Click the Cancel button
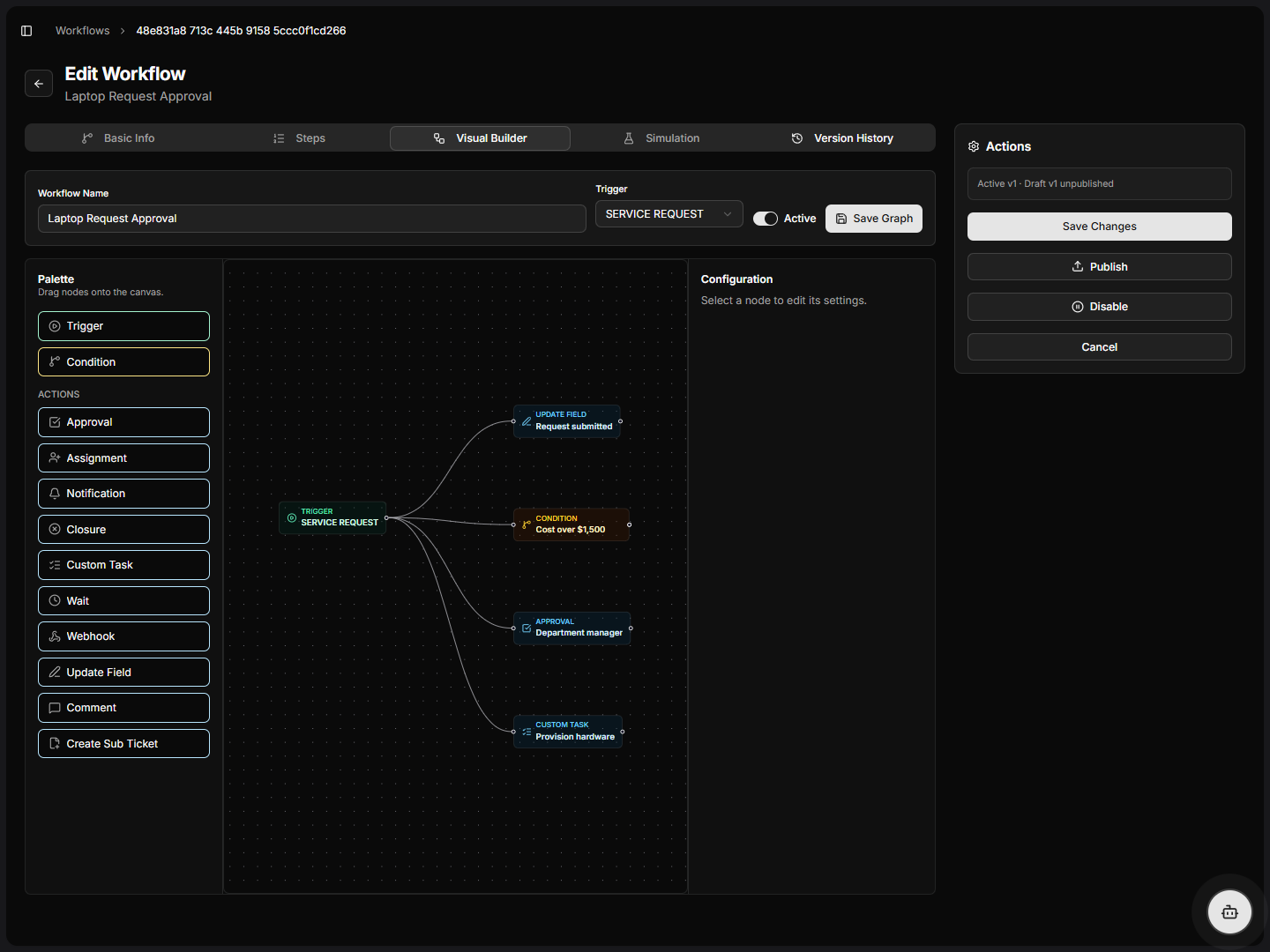 coord(1100,347)
